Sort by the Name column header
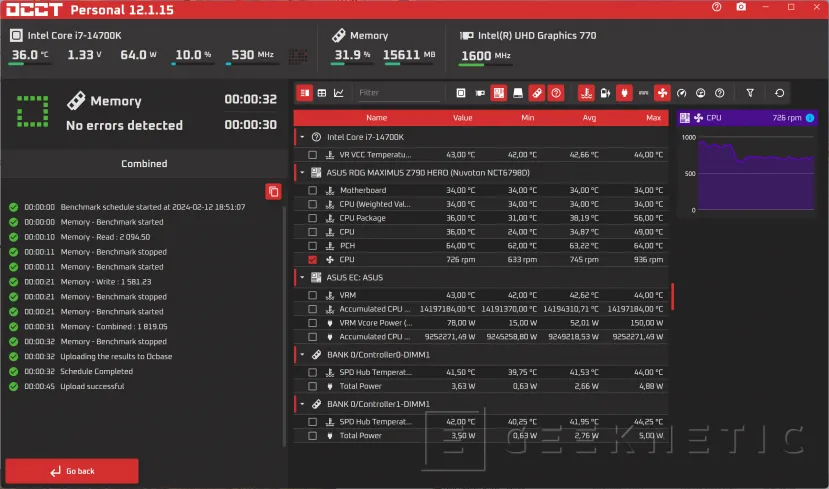 (x=376, y=118)
